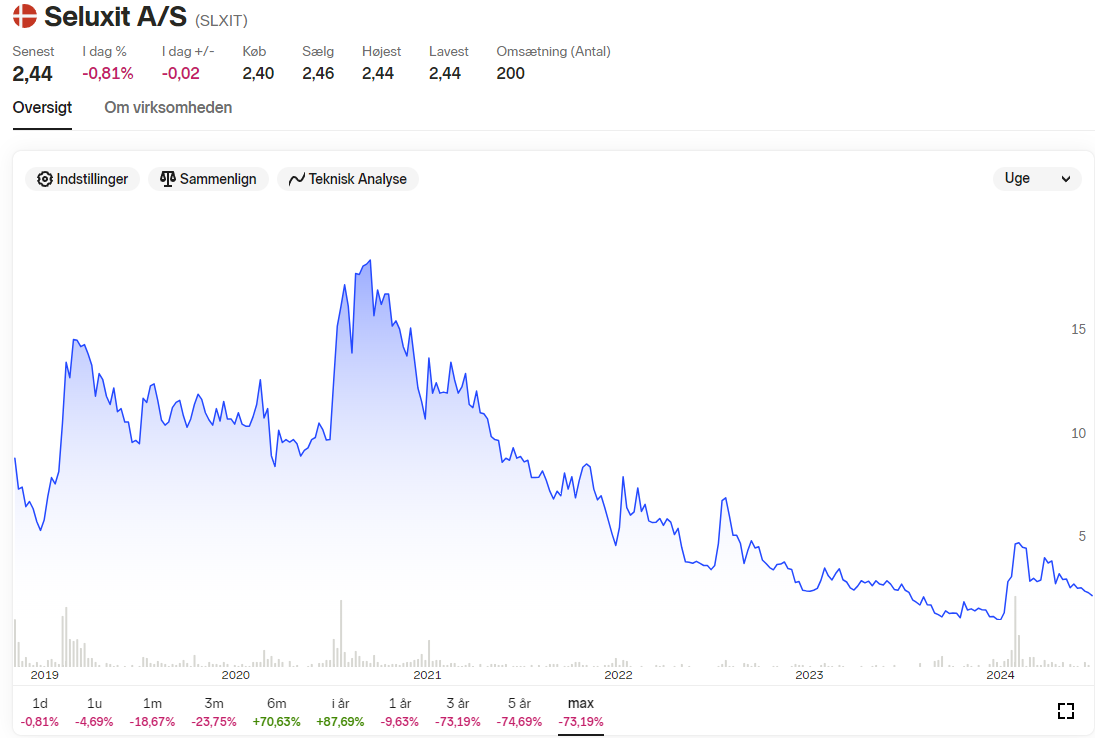Open Indstillinger via its gear icon

pos(45,179)
